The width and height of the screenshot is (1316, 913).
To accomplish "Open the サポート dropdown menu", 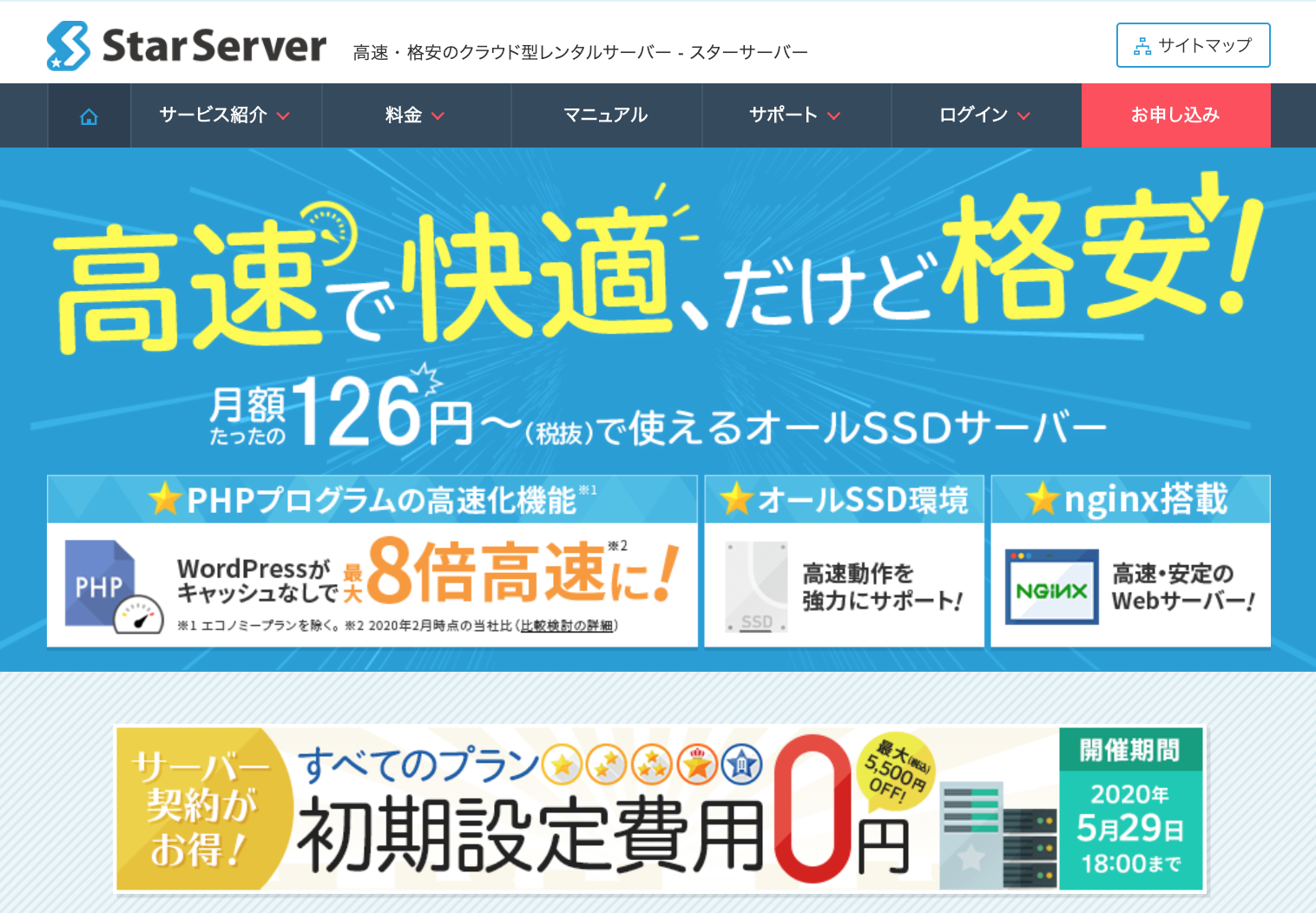I will [x=795, y=115].
